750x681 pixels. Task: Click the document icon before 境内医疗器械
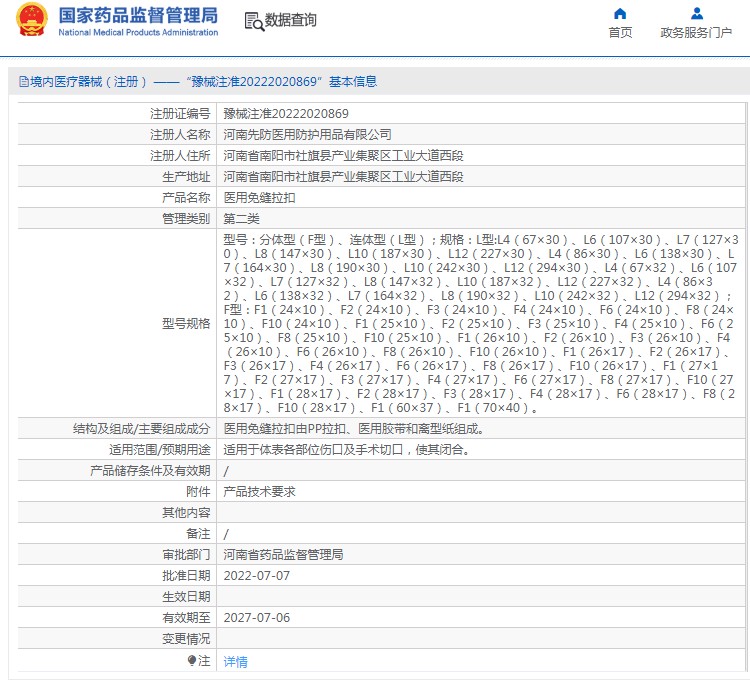(x=23, y=82)
